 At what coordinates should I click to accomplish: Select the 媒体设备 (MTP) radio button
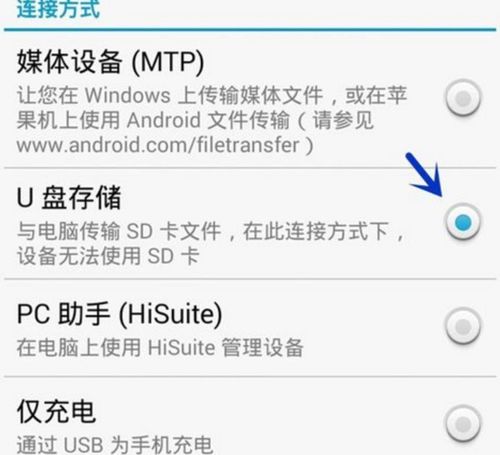[x=463, y=98]
